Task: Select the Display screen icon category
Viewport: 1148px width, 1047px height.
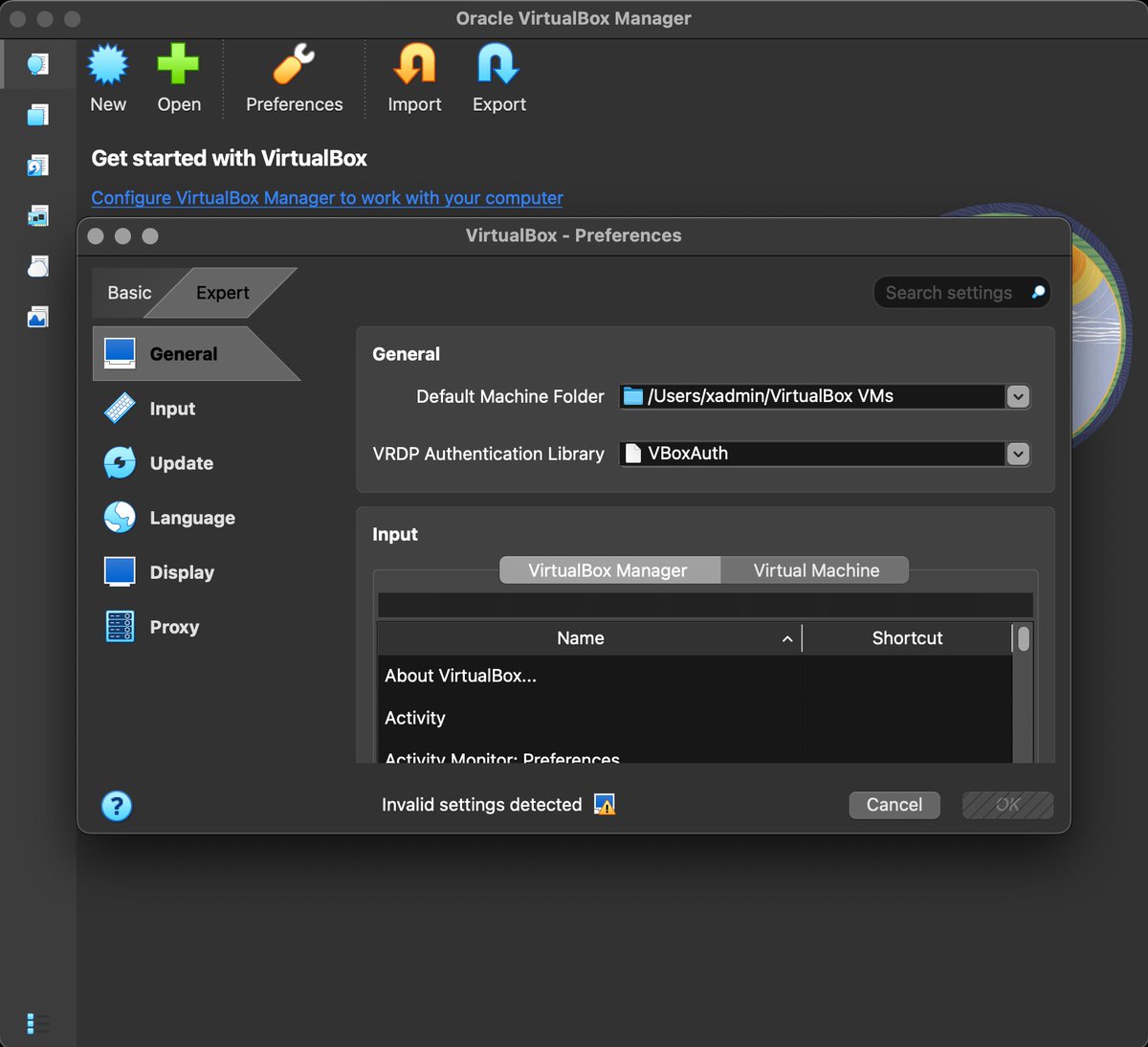Action: pos(121,572)
